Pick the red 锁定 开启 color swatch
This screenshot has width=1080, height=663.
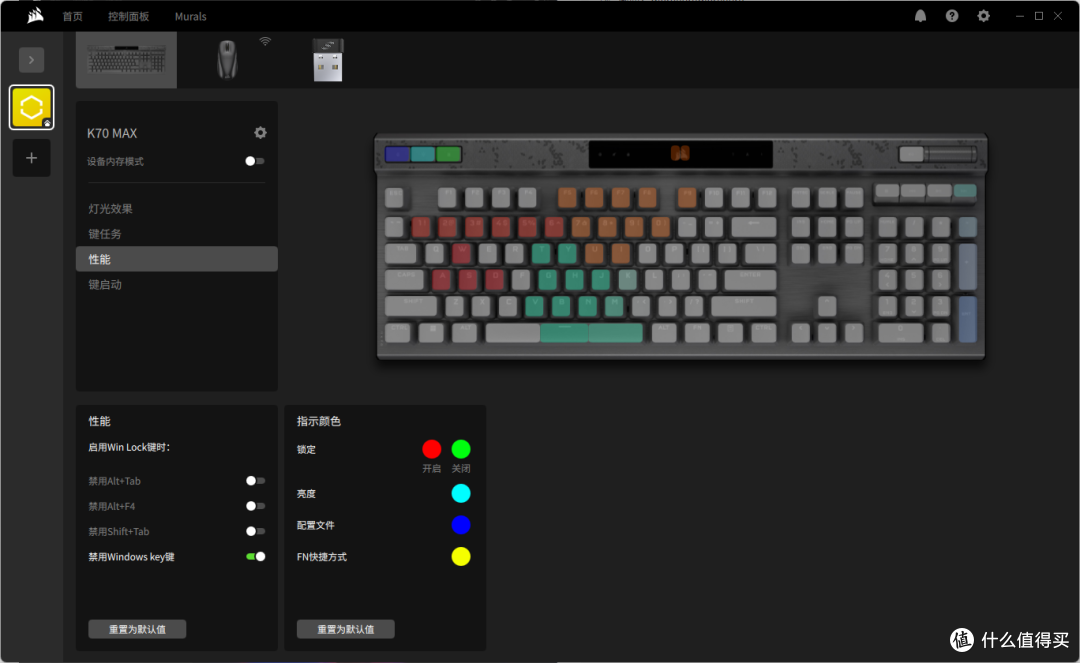tap(432, 449)
